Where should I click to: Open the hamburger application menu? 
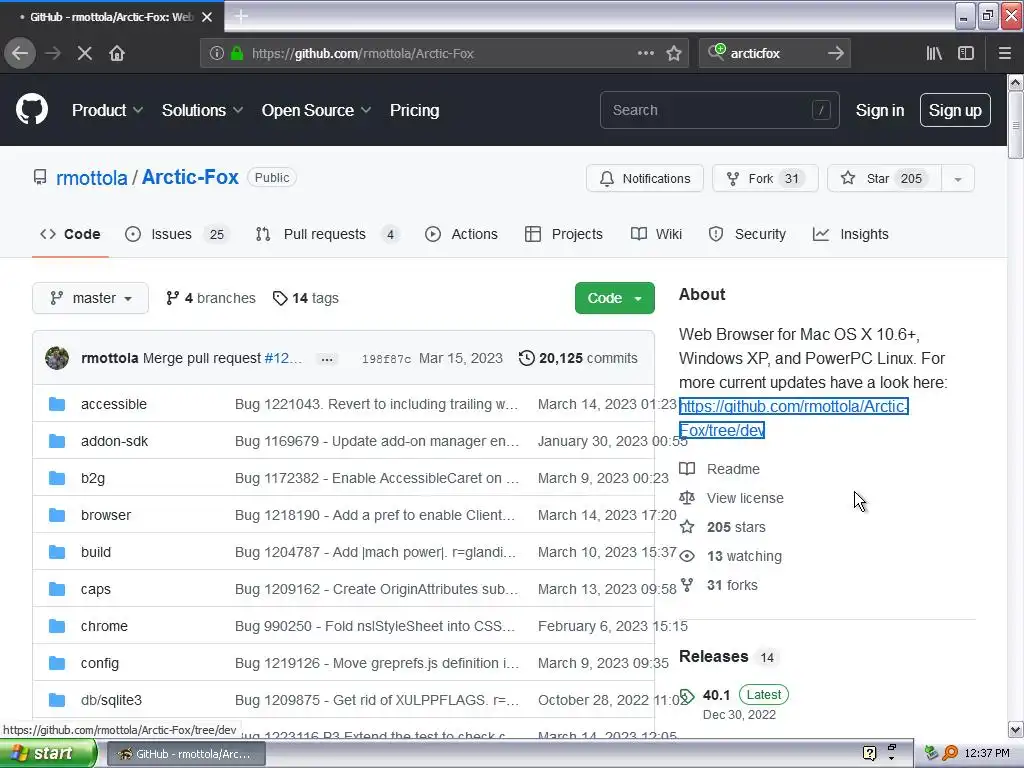tap(1004, 53)
